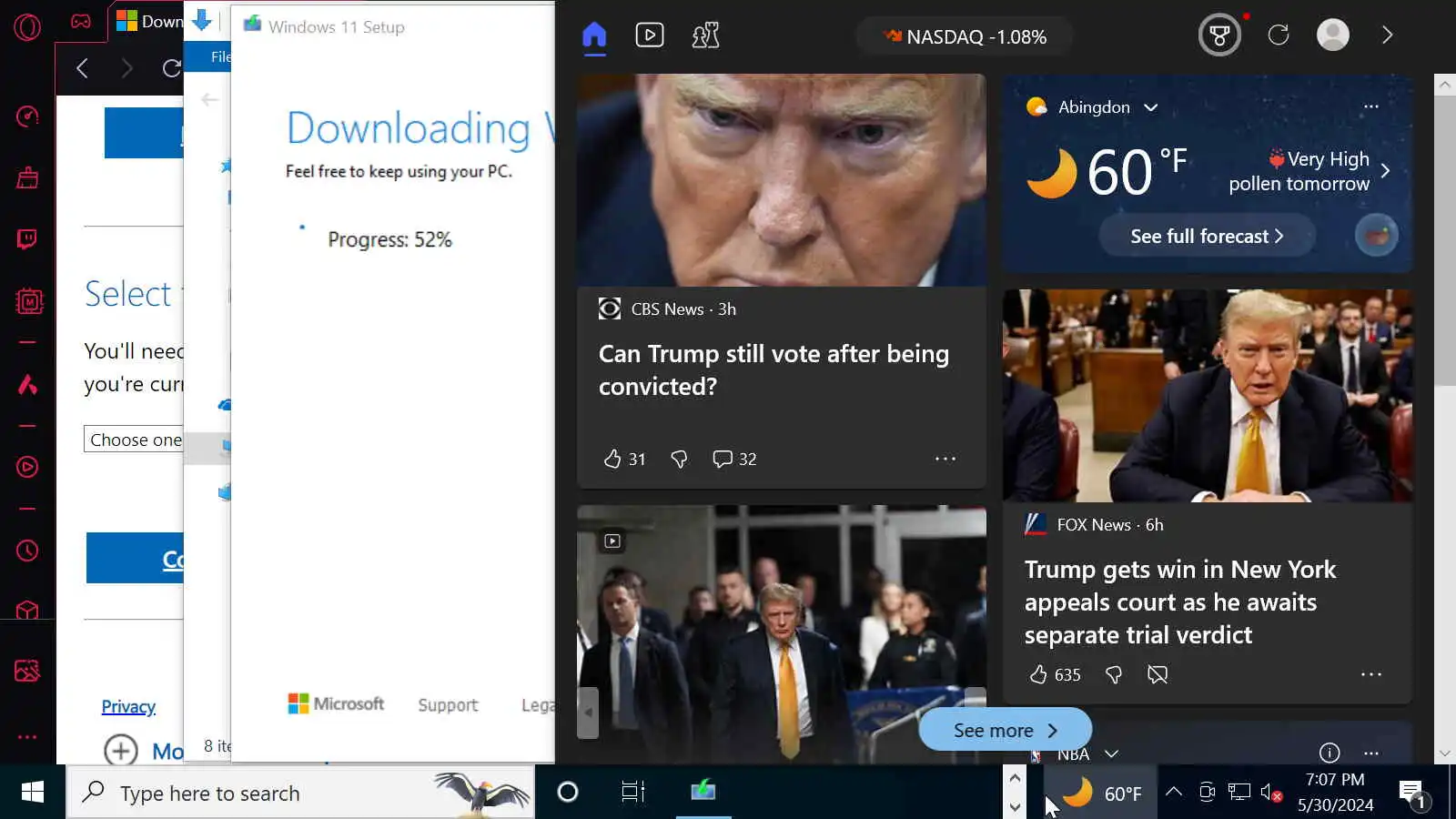
Task: Dislike the CBS News article
Action: pos(679,460)
